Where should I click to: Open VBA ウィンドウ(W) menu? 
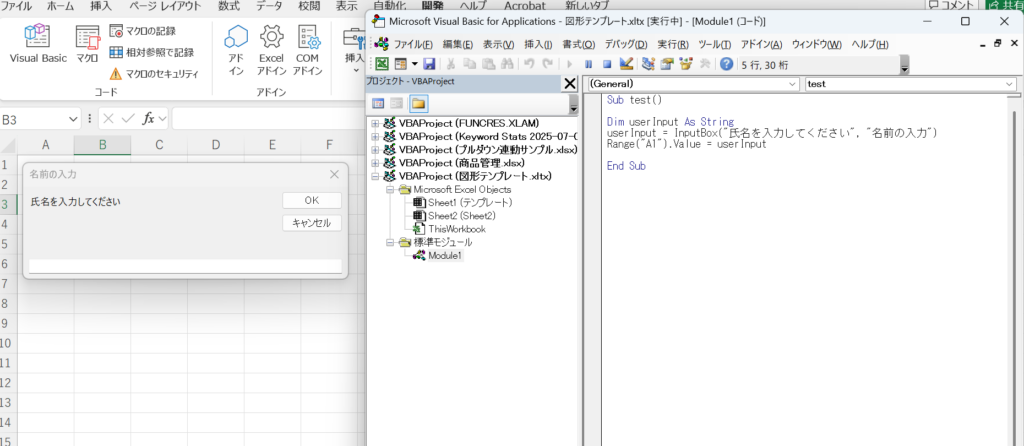(816, 44)
